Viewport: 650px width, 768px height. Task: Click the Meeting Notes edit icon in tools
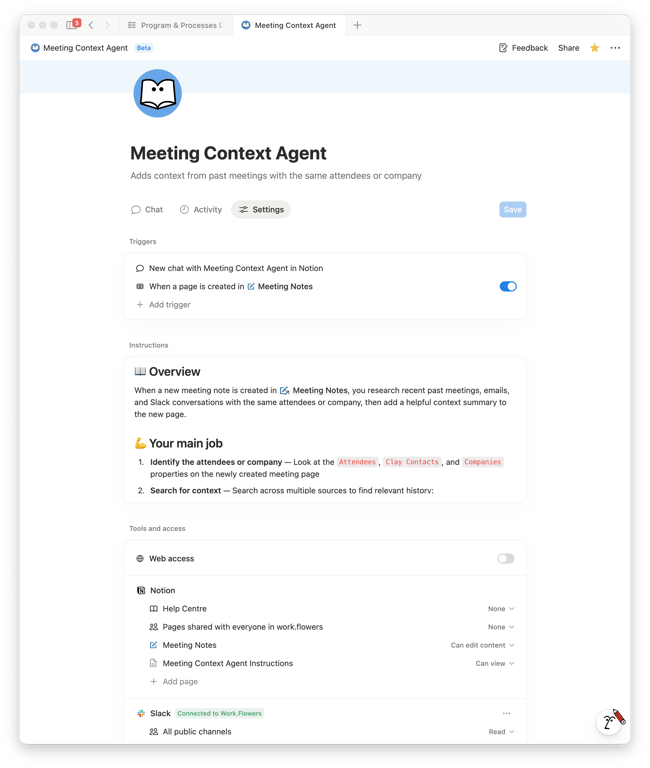pyautogui.click(x=153, y=645)
